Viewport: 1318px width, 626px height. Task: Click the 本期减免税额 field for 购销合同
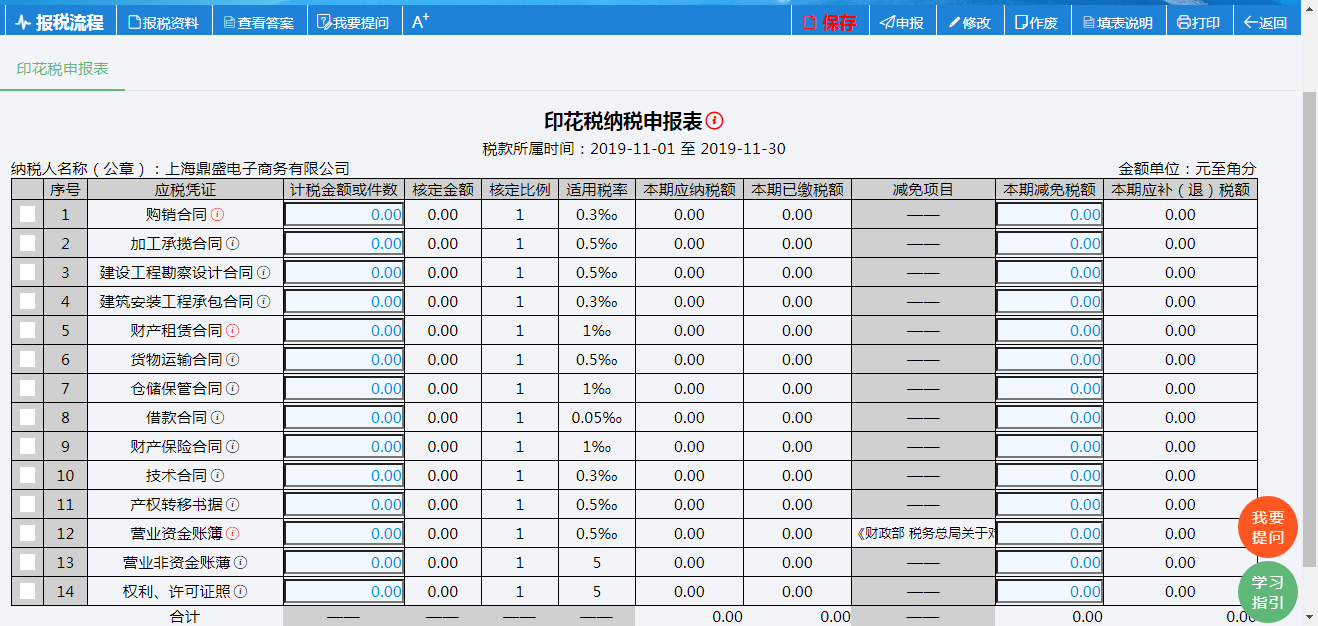tap(1049, 214)
